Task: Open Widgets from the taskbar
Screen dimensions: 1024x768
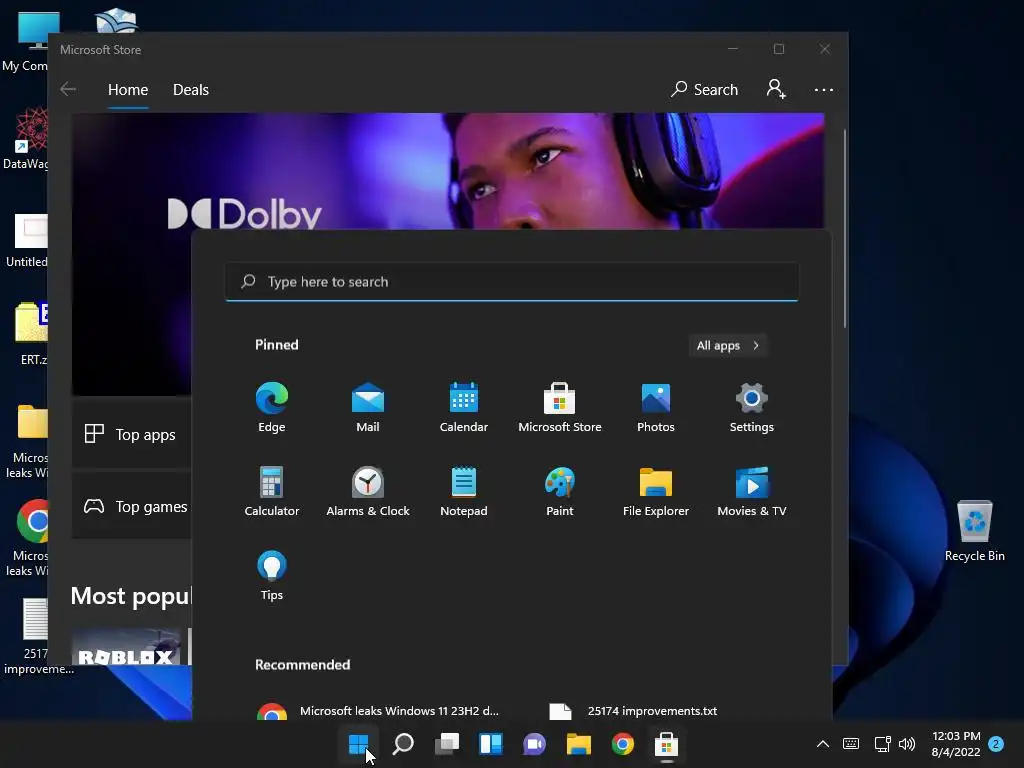Action: [490, 744]
